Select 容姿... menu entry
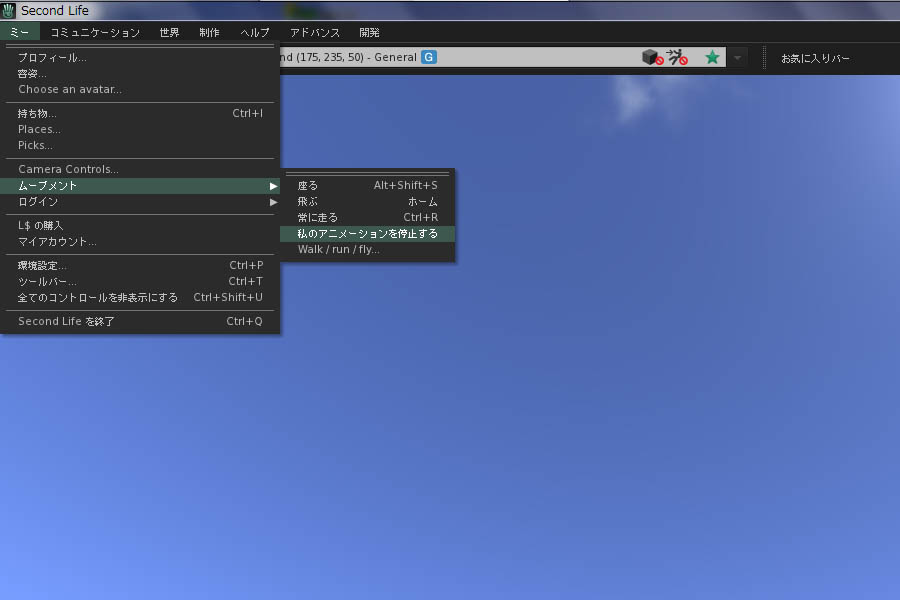The image size is (900, 600). (x=140, y=73)
